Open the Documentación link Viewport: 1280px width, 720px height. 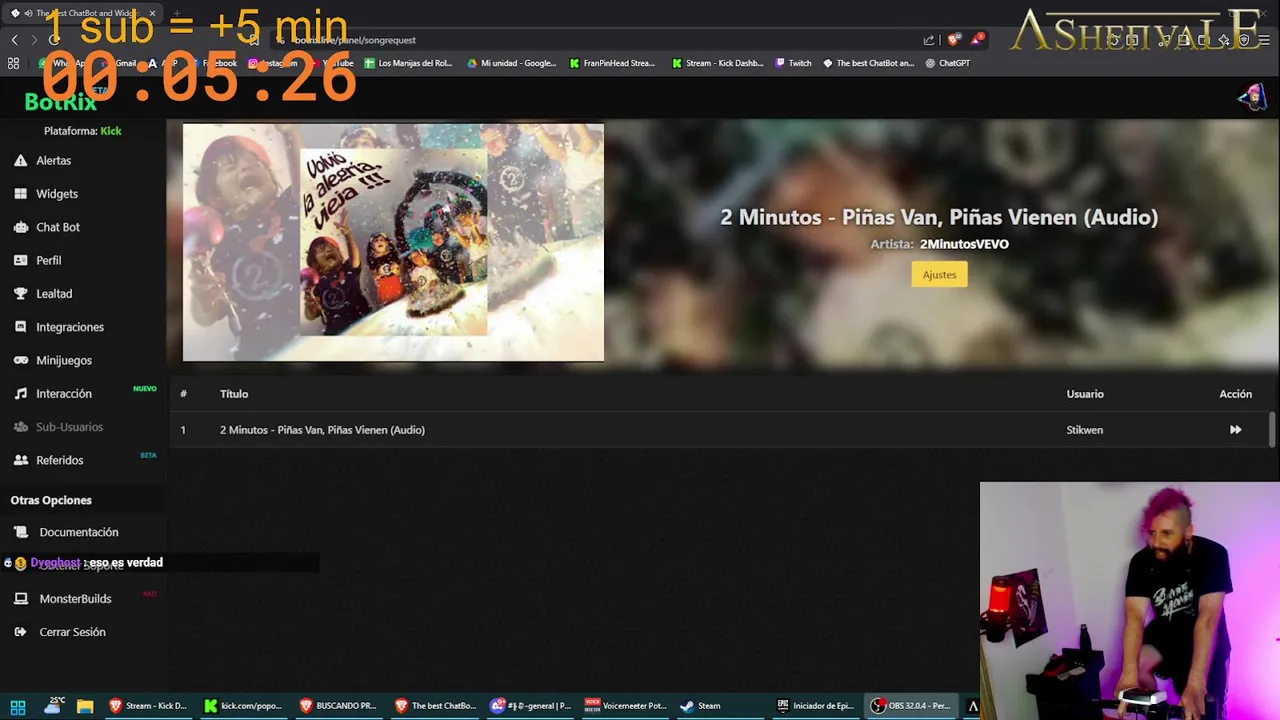click(x=79, y=532)
